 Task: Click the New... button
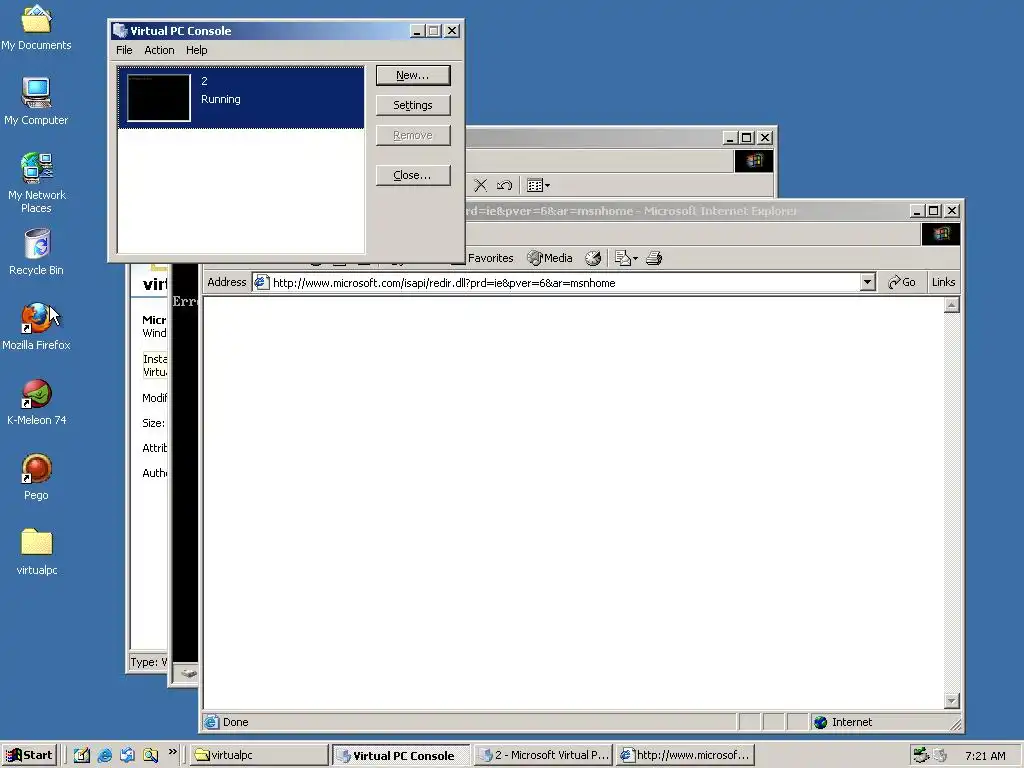[x=413, y=75]
